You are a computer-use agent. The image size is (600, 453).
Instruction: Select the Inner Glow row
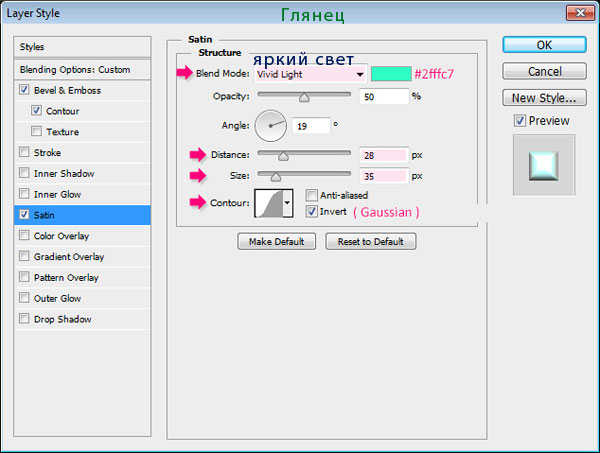point(82,194)
